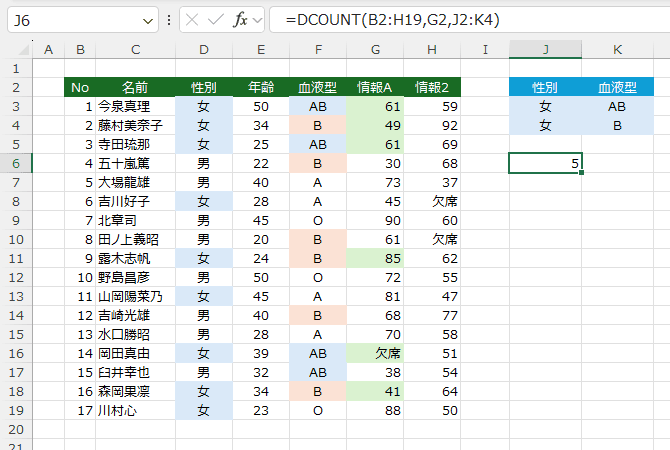Click the blue 血液型 criteria header cell

tap(618, 87)
